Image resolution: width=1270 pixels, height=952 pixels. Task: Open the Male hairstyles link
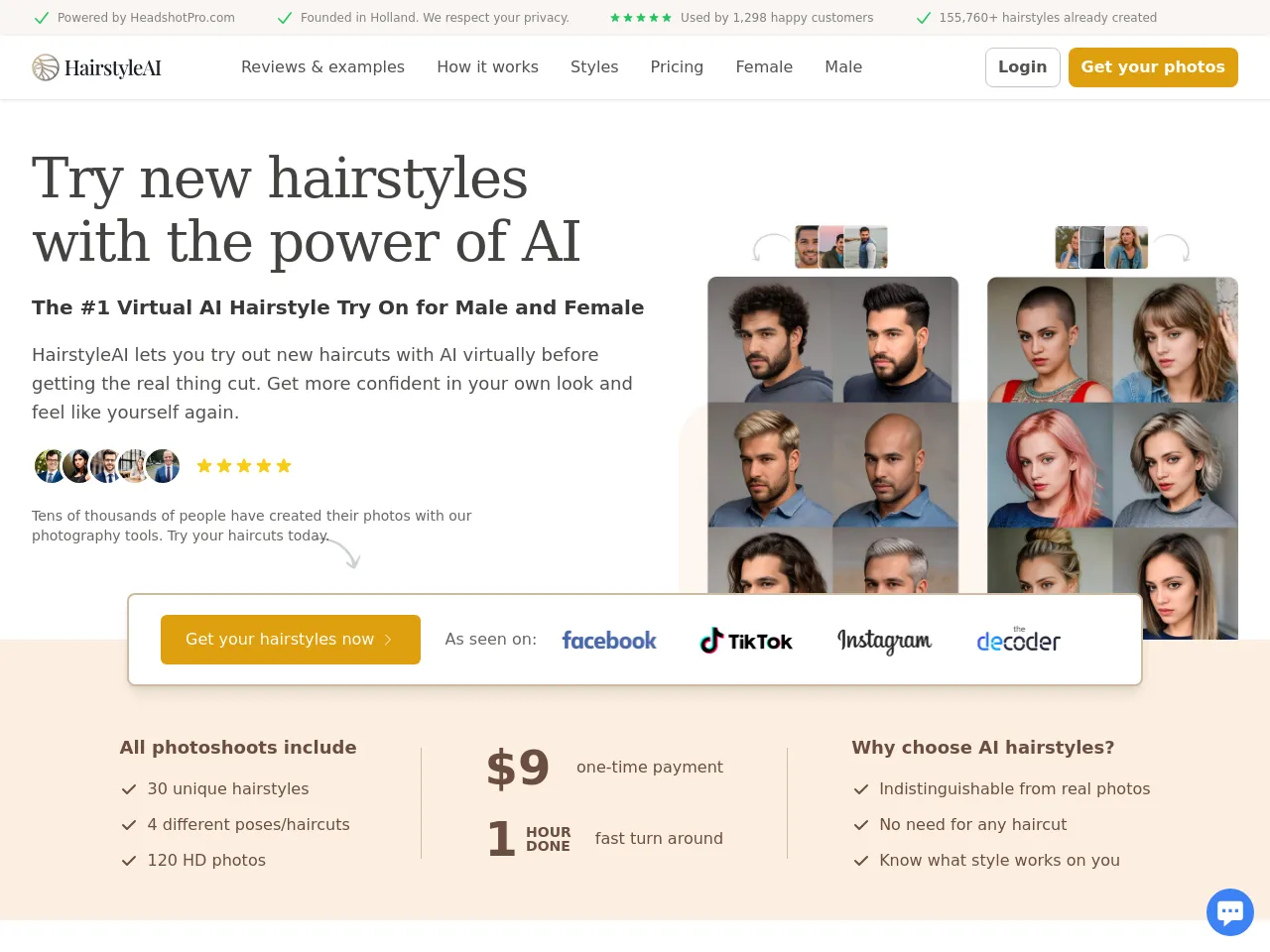[843, 67]
